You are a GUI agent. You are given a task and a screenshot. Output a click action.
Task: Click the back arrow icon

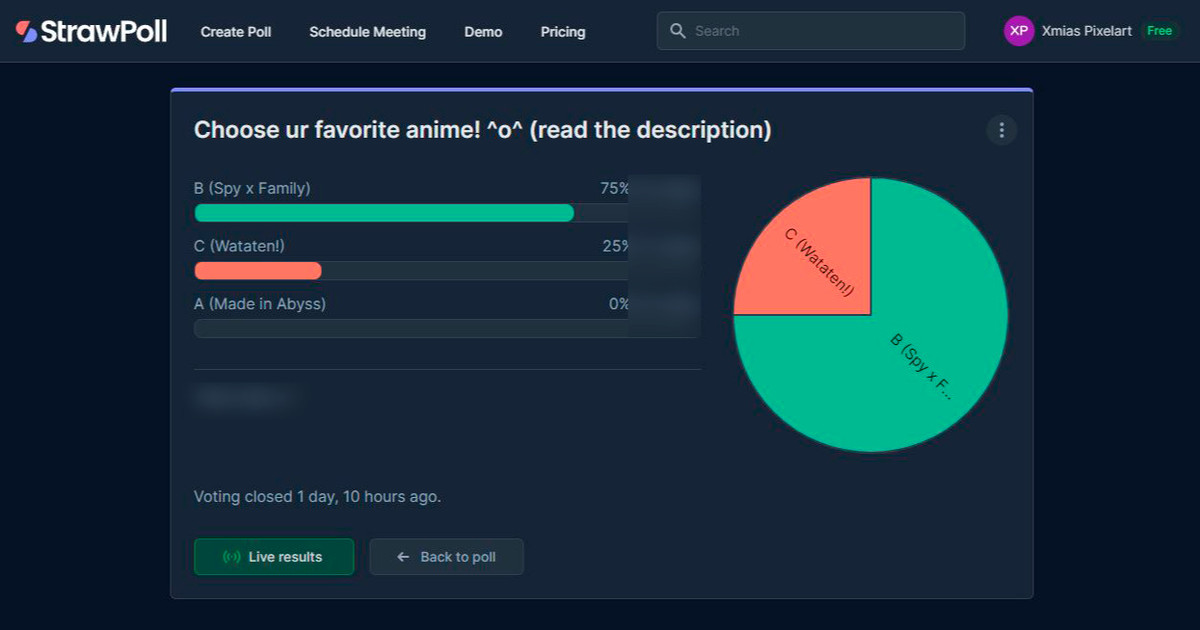403,557
